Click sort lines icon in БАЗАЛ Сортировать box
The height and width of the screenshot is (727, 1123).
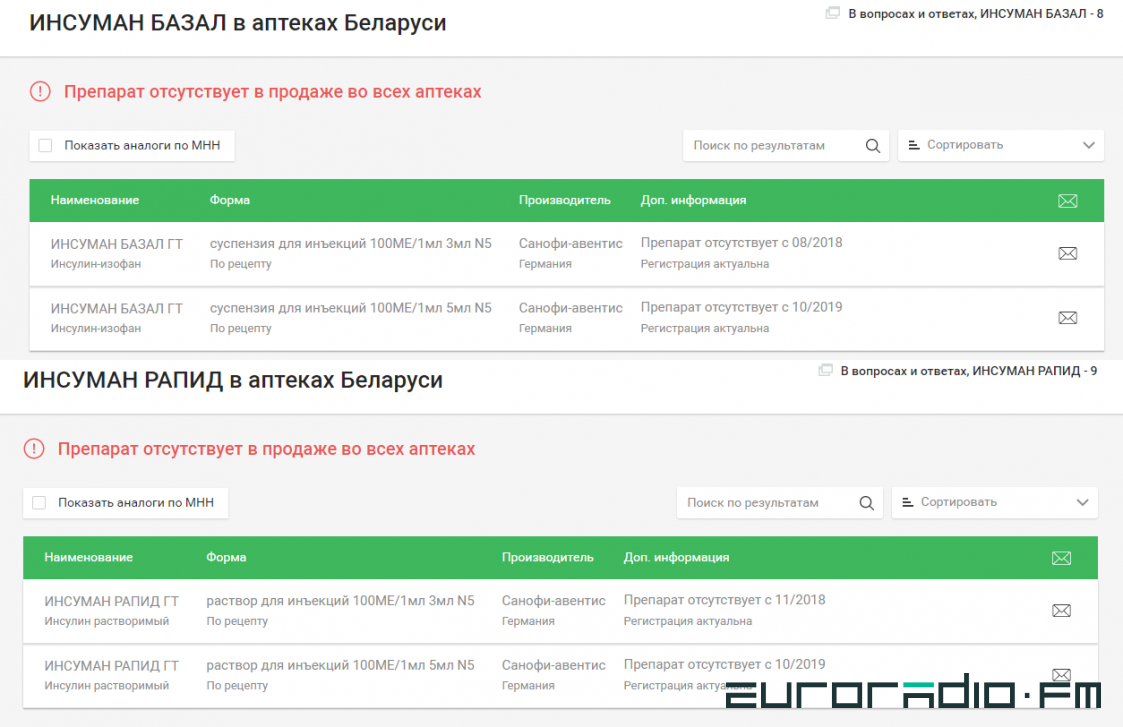[914, 145]
